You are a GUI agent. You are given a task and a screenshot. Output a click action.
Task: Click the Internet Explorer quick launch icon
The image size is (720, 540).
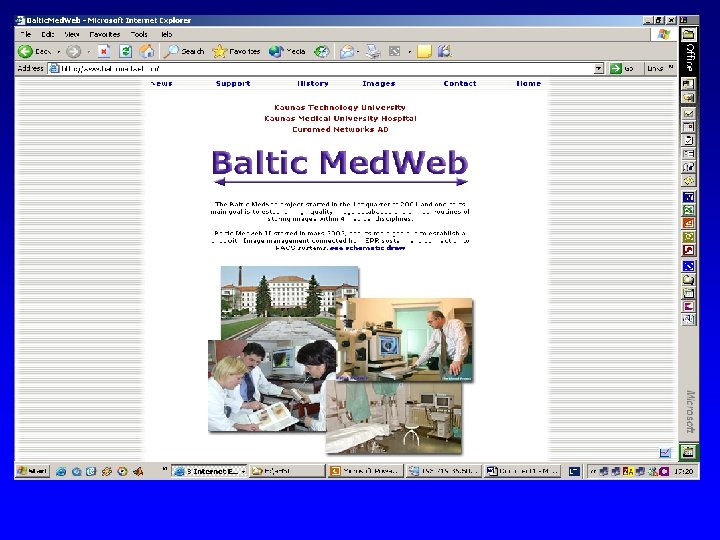(61, 472)
